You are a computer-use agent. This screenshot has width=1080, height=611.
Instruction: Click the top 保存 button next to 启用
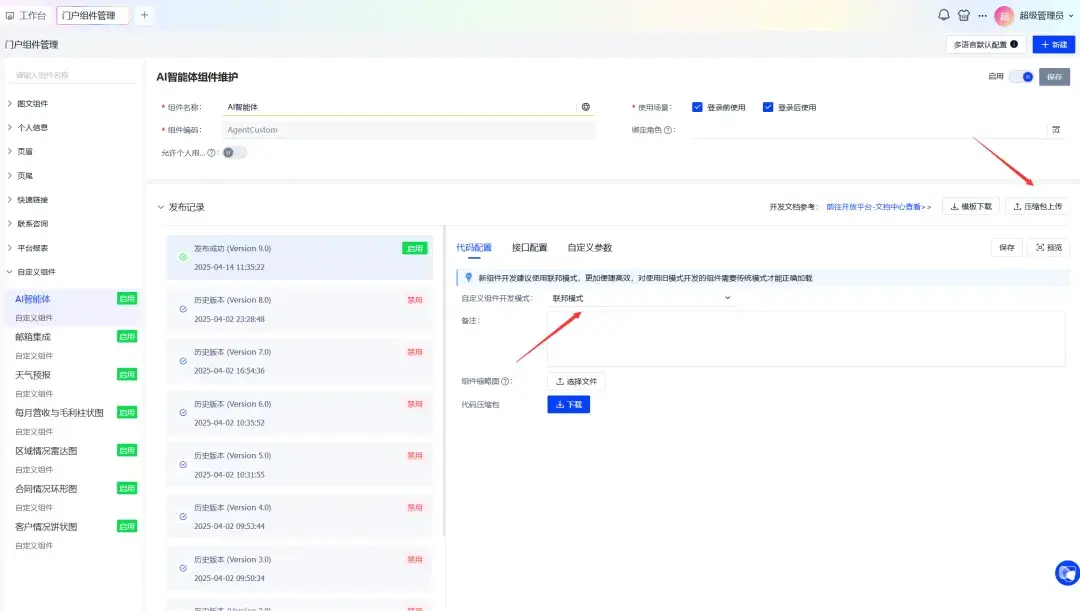(1055, 76)
